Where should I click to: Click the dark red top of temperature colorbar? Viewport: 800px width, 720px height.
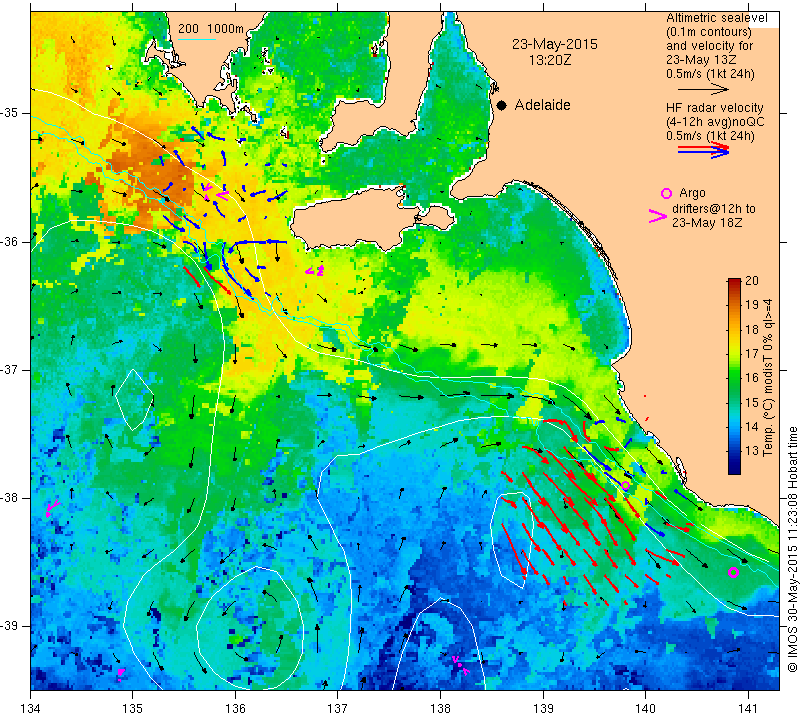click(734, 282)
